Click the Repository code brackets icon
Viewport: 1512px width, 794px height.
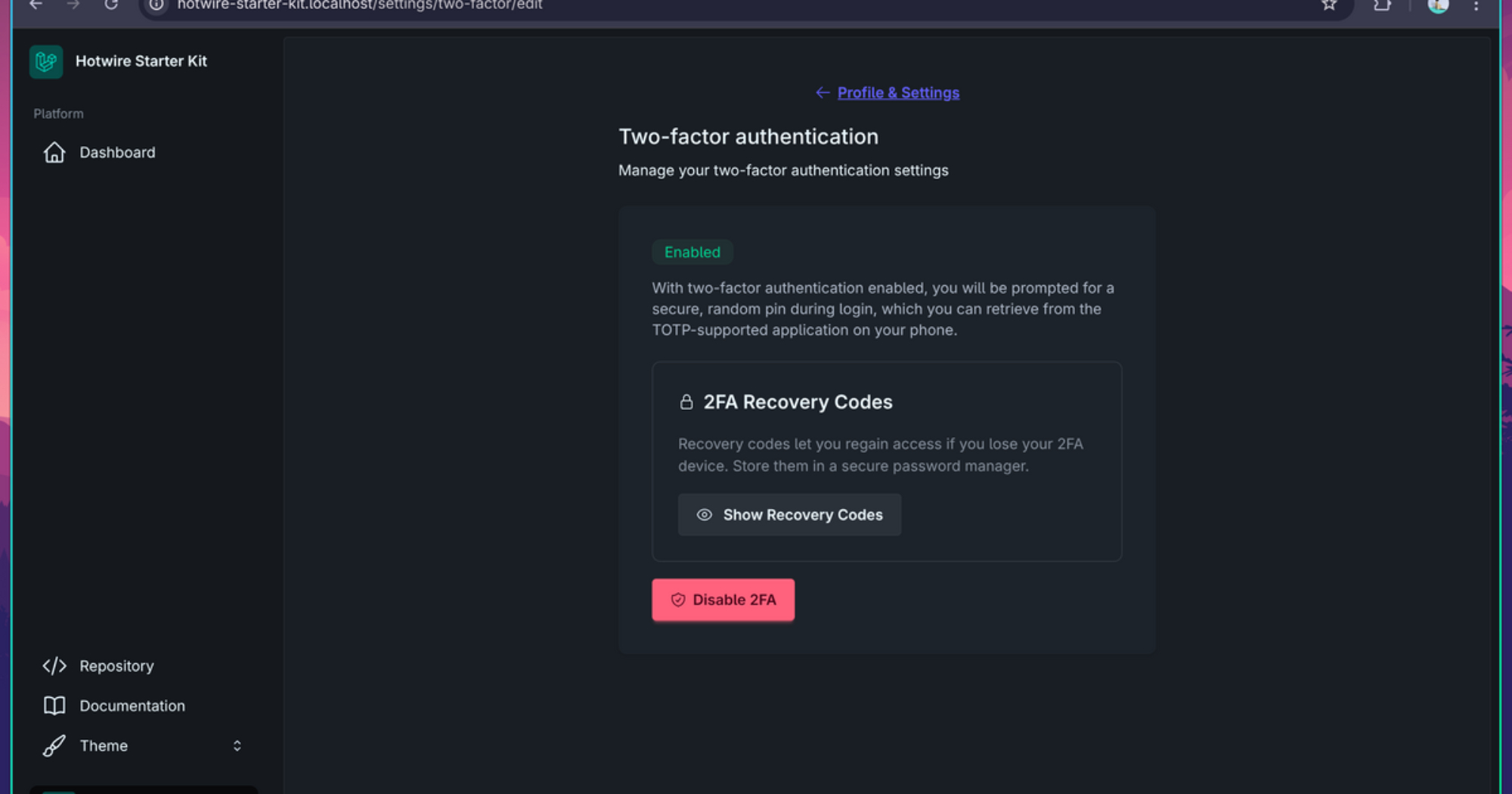coord(54,666)
